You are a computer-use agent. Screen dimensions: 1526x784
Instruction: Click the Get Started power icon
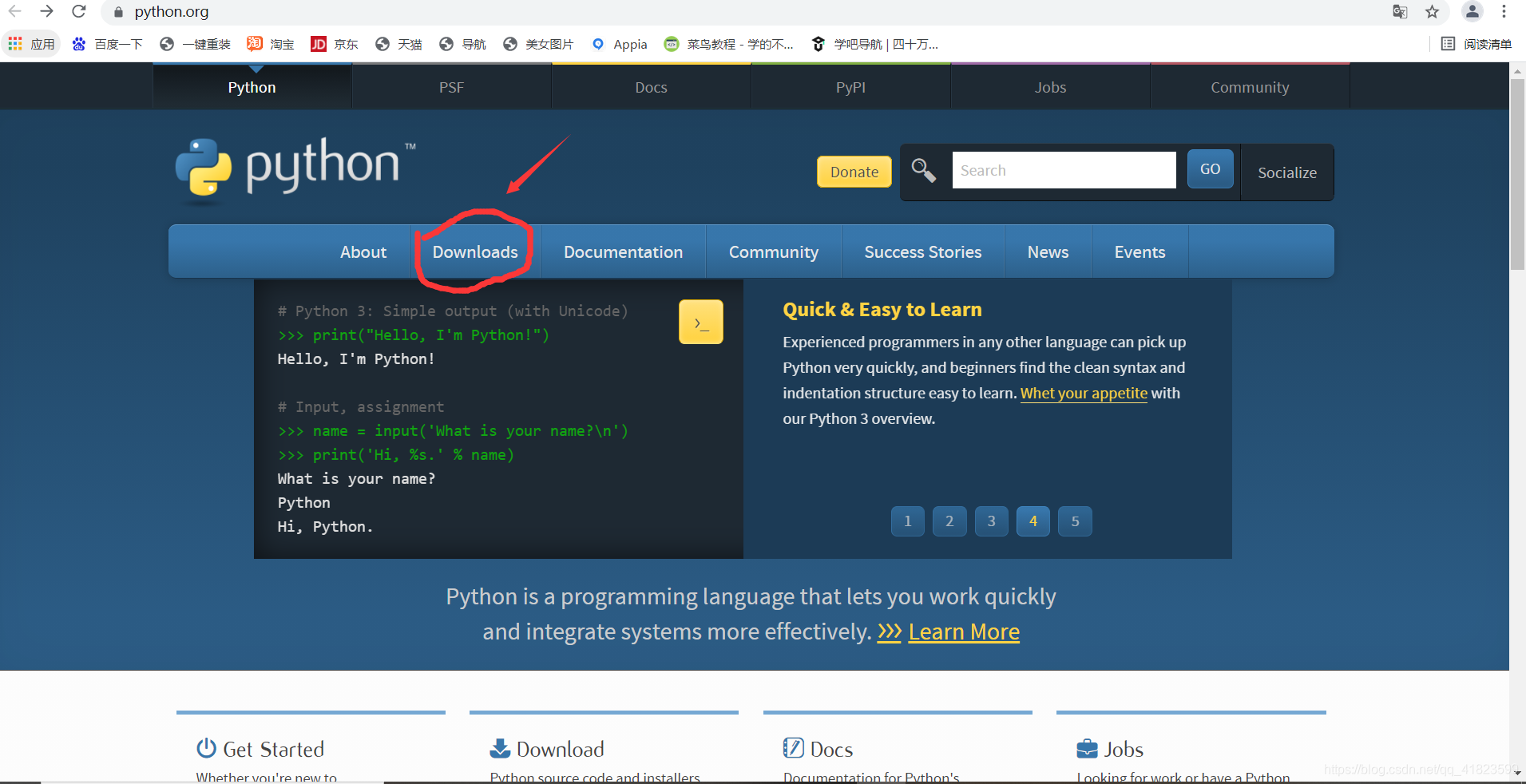[x=206, y=748]
